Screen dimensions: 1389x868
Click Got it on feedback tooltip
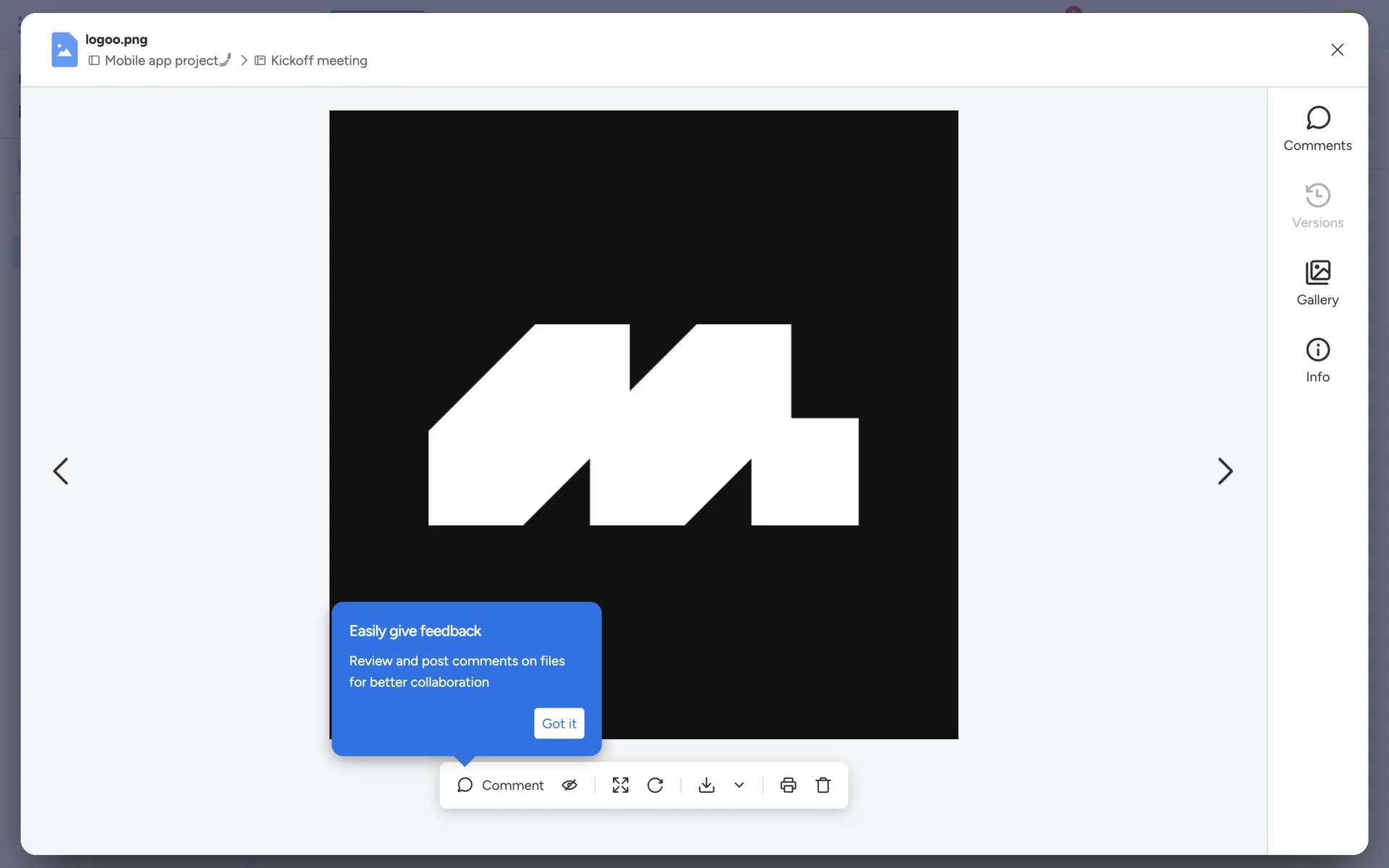coord(558,723)
